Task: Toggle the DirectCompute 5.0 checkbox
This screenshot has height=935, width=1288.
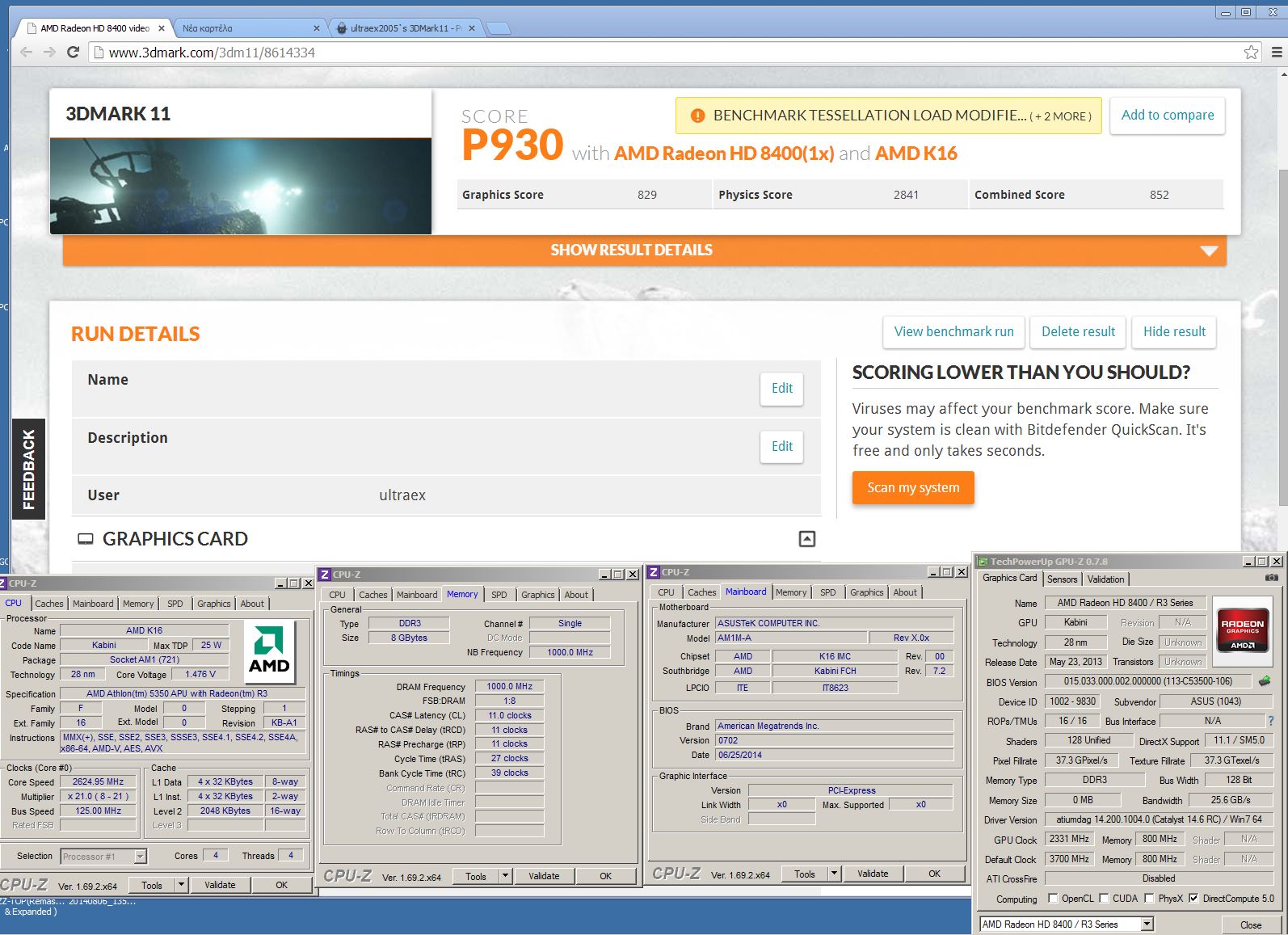Action: coord(1193,898)
